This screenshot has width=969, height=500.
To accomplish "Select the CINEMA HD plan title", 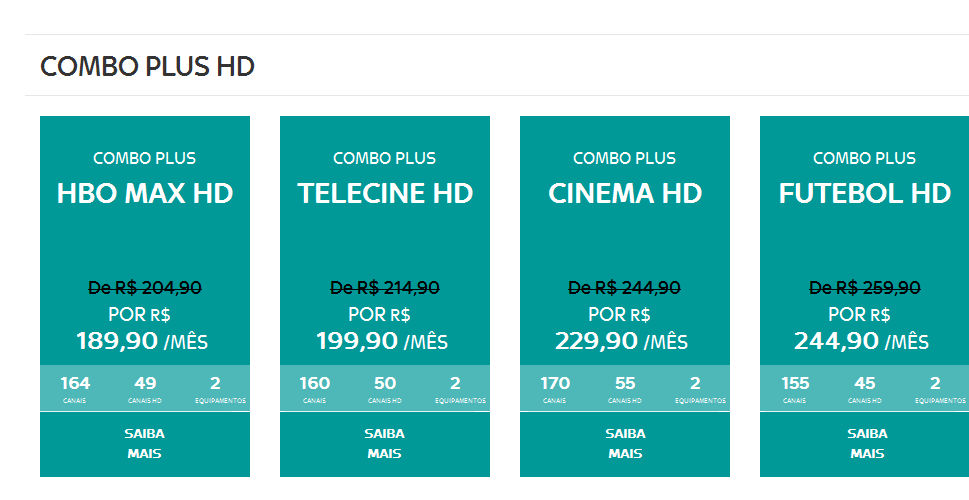I will pos(625,193).
